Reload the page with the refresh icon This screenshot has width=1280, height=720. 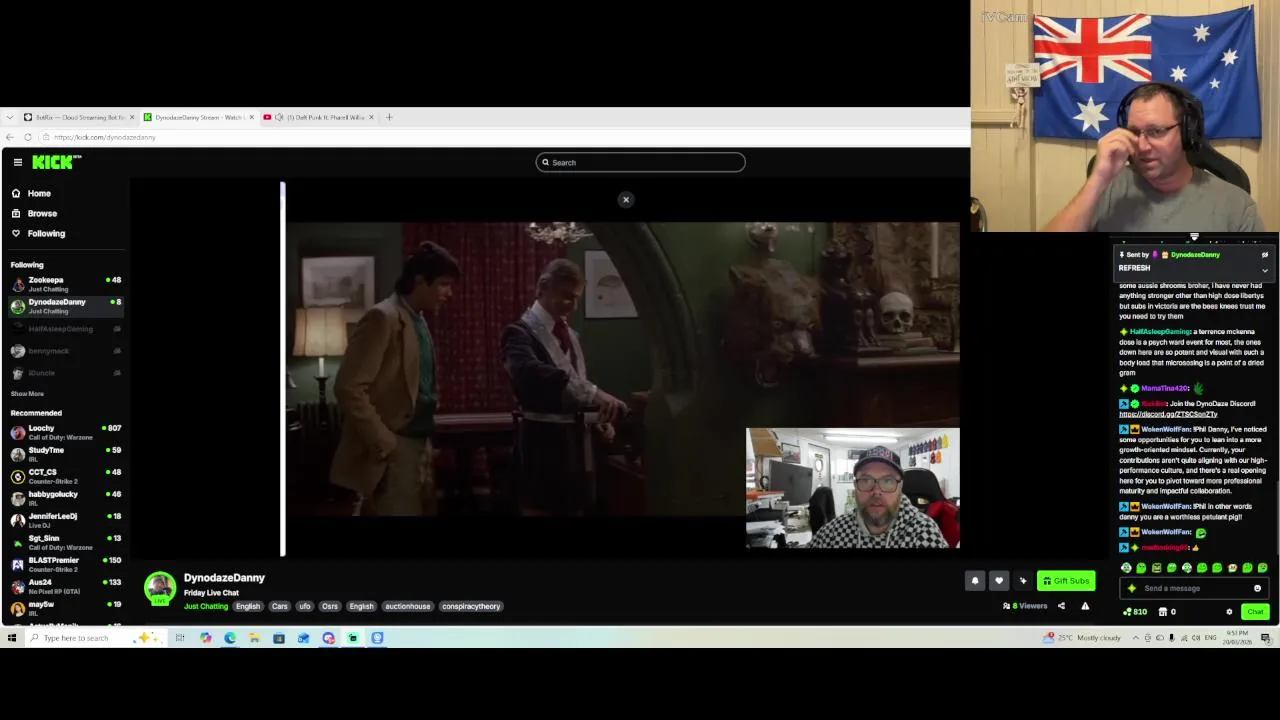(x=27, y=137)
